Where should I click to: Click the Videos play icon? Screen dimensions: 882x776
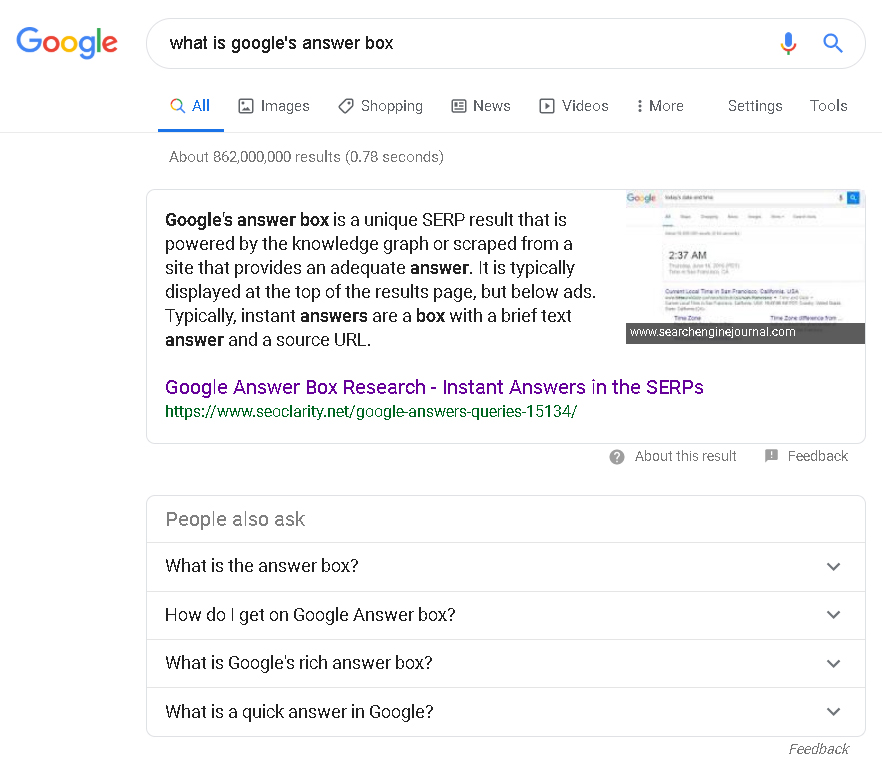coord(547,106)
